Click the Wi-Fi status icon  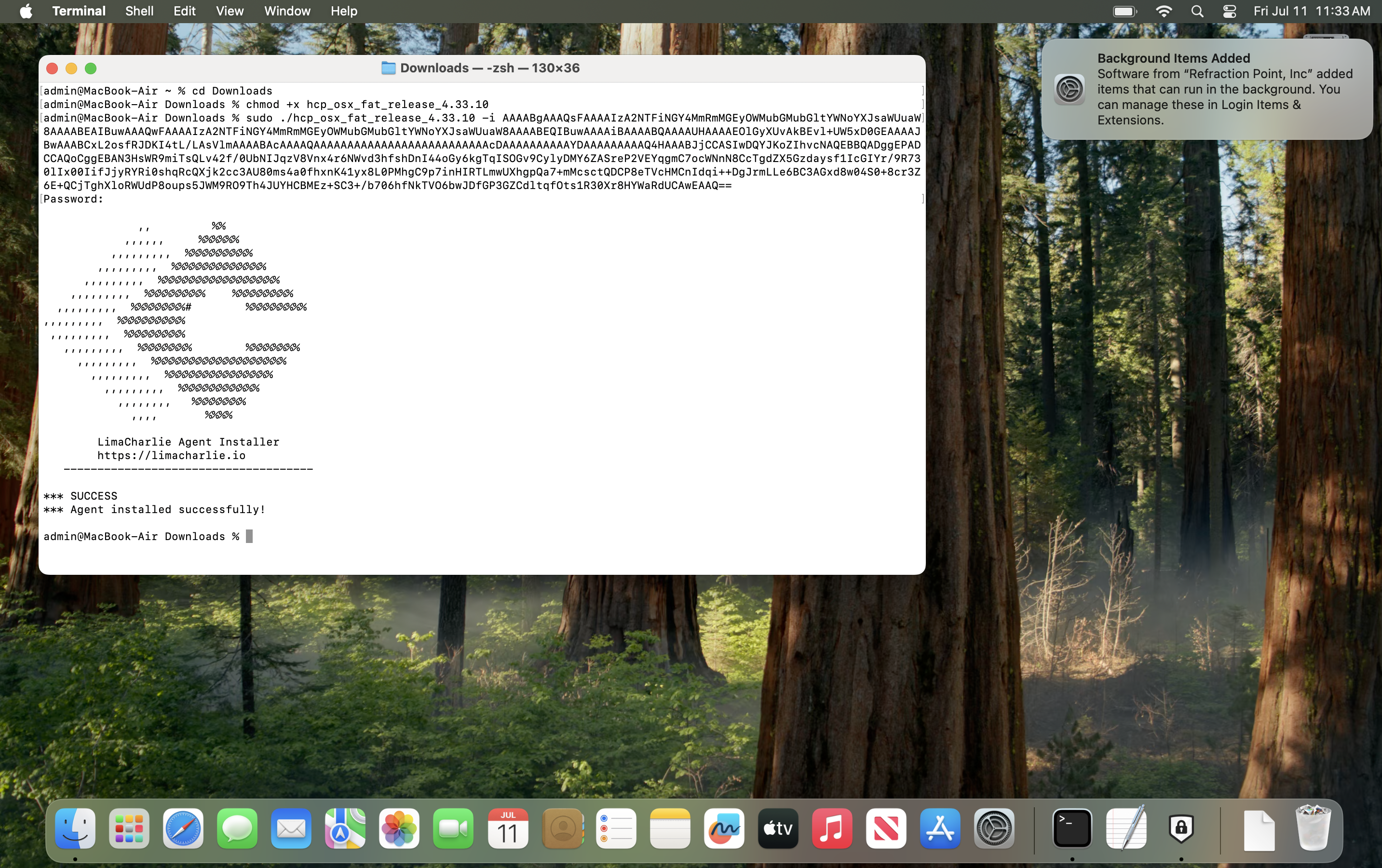pos(1164,11)
